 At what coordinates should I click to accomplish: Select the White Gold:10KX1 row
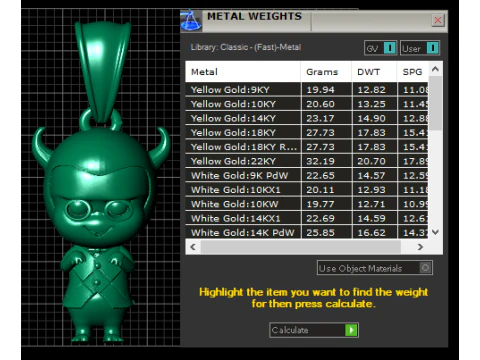[307, 190]
